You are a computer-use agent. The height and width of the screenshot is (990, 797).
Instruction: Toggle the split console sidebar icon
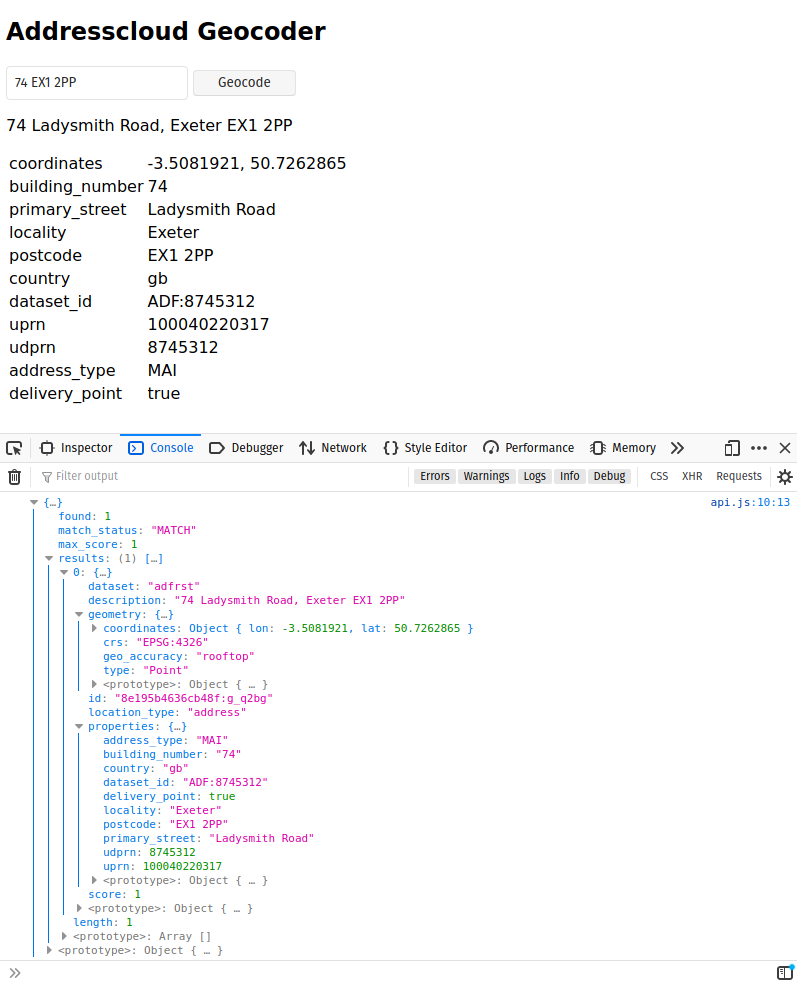[785, 973]
